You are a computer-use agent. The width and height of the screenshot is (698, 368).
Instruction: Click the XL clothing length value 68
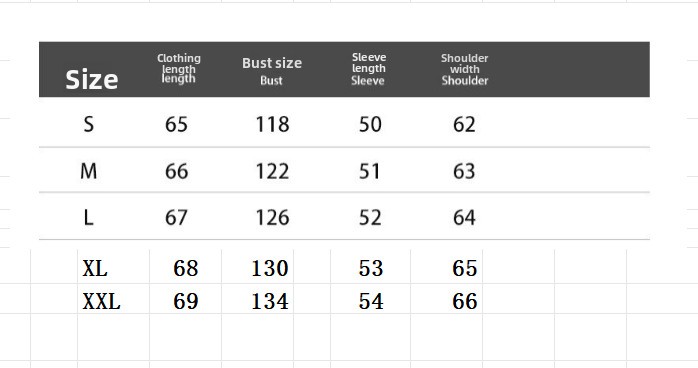(x=185, y=267)
